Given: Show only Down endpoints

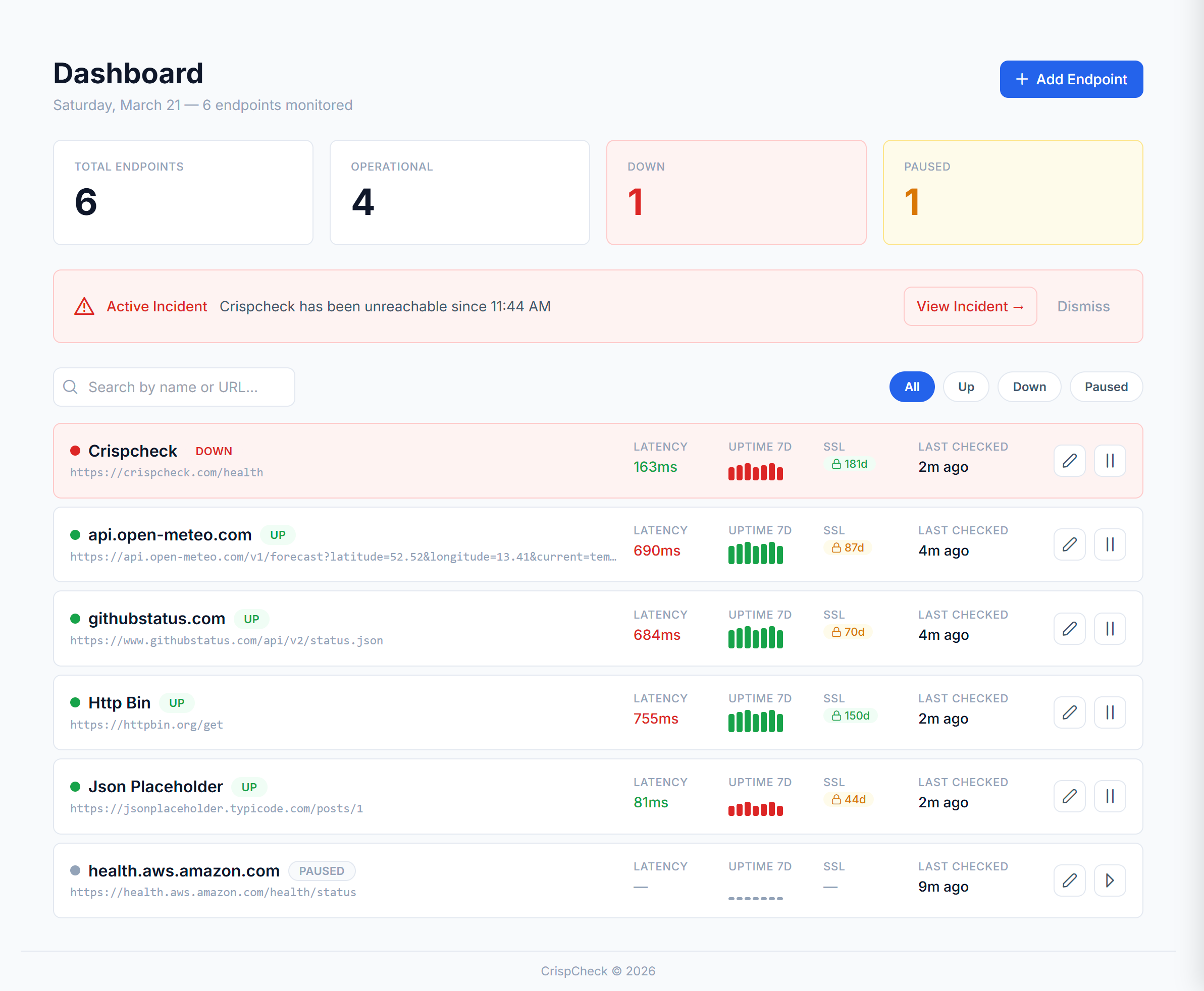Looking at the screenshot, I should click(x=1029, y=387).
